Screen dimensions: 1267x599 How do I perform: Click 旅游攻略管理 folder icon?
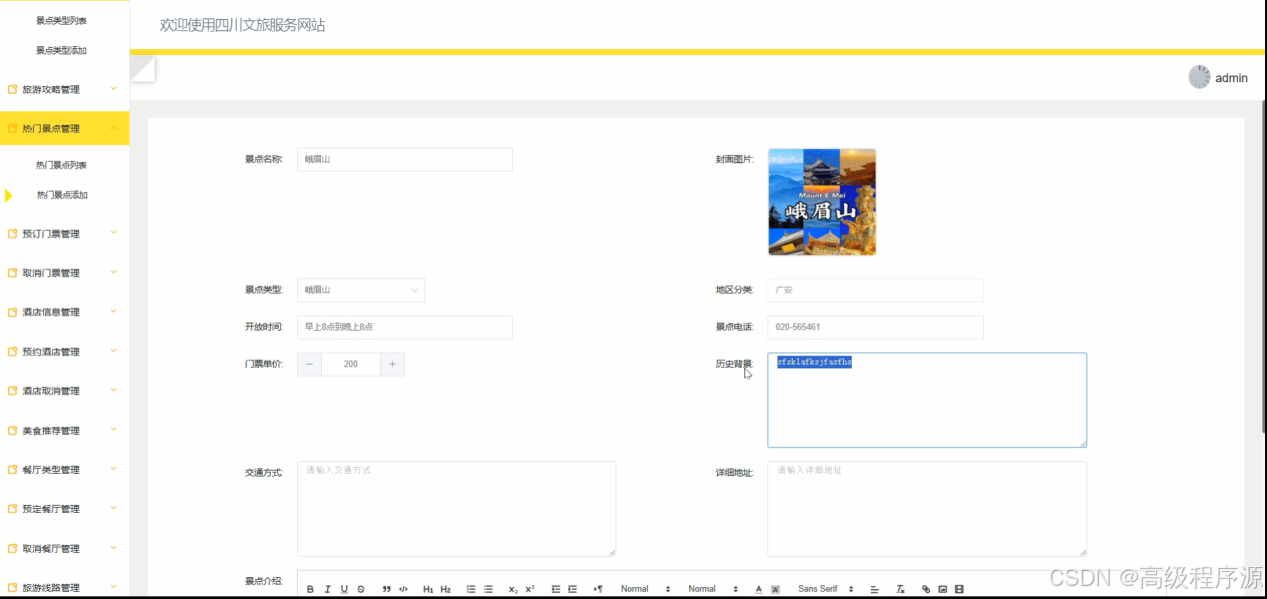point(12,90)
